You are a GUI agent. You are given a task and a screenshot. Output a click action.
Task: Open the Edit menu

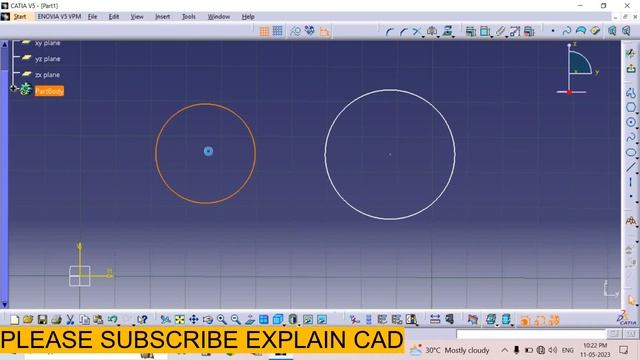click(x=114, y=17)
